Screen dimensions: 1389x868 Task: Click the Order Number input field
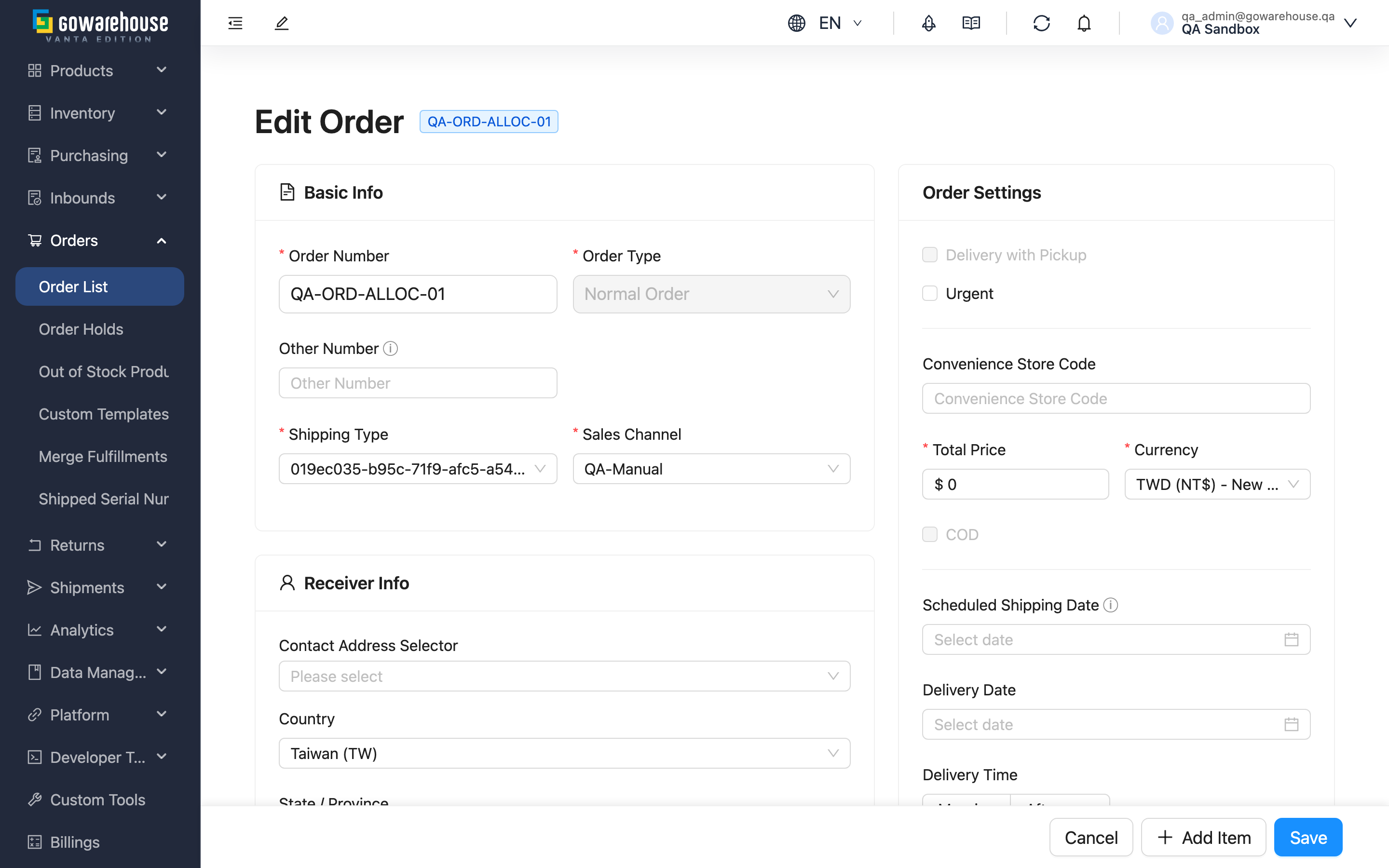[x=418, y=294]
